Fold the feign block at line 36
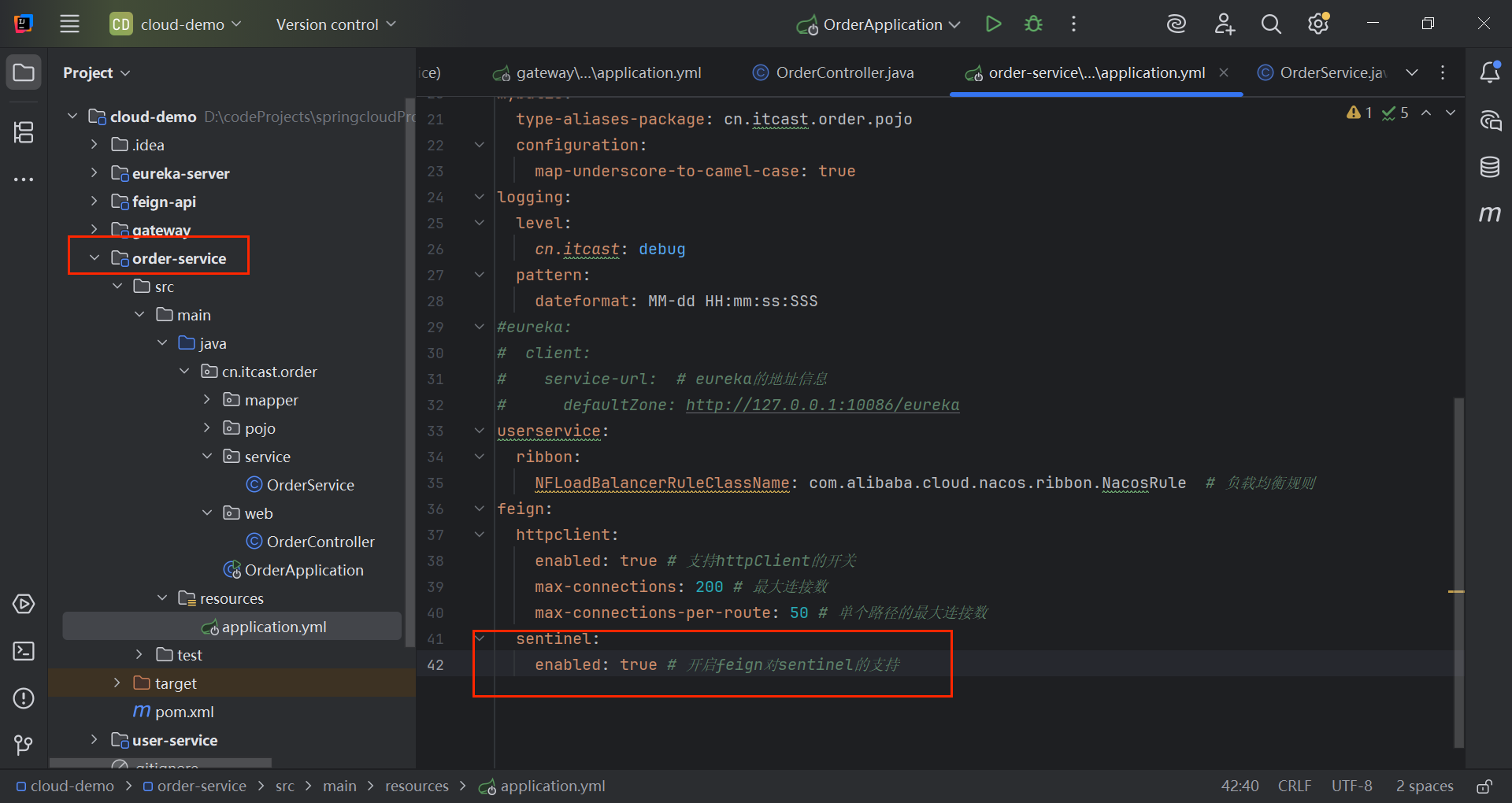Image resolution: width=1512 pixels, height=803 pixels. tap(479, 509)
